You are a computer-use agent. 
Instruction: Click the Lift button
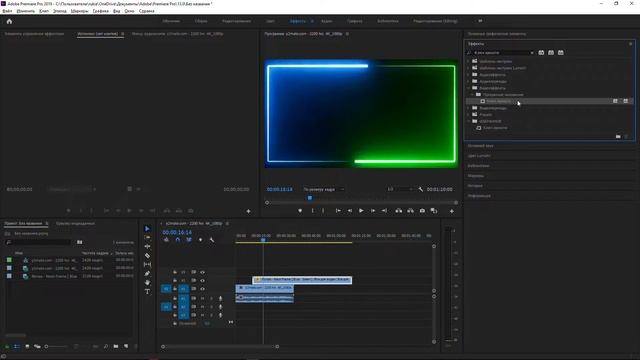point(399,211)
